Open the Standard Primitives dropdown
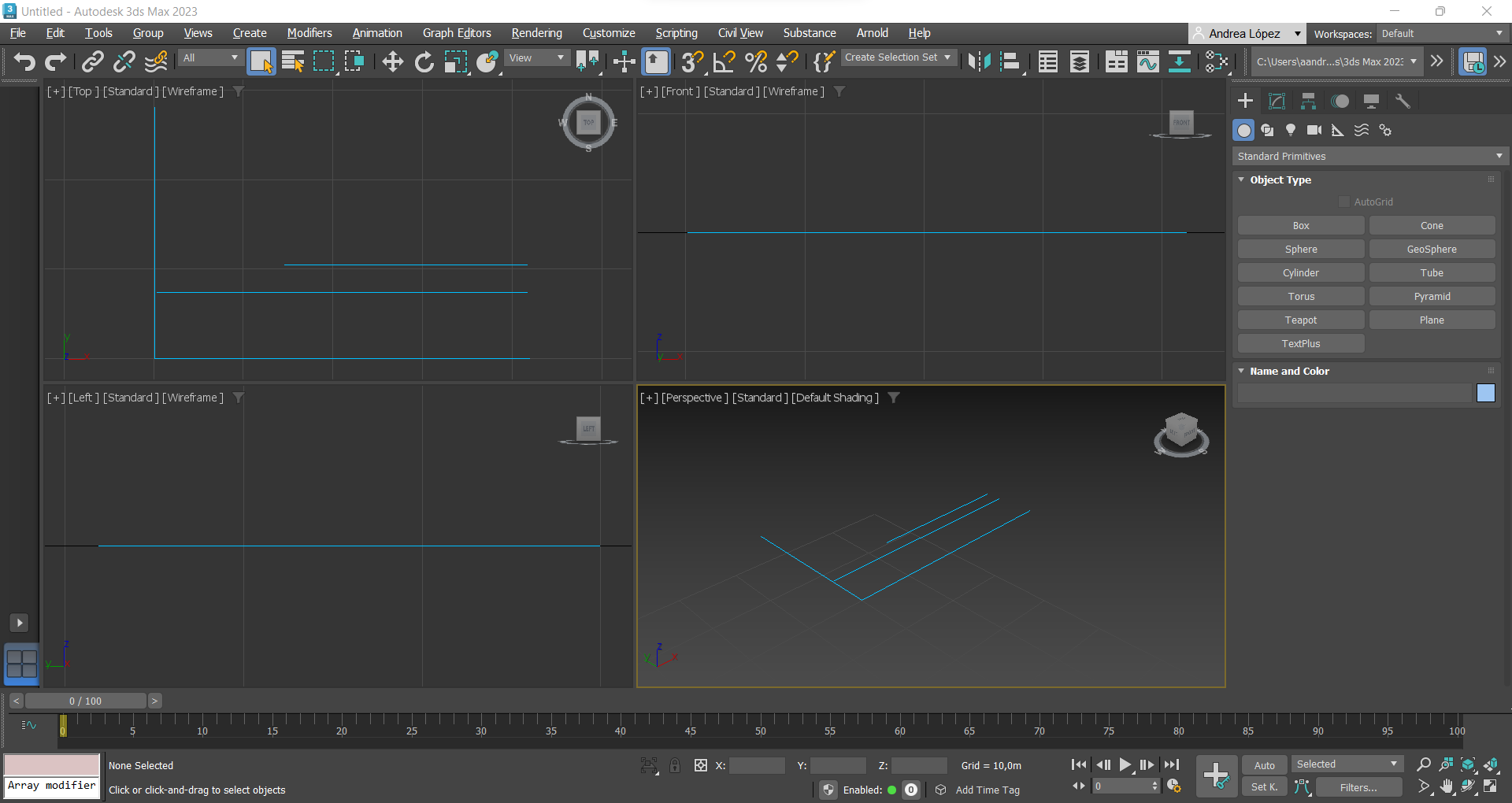Viewport: 1512px width, 803px height. tap(1369, 156)
